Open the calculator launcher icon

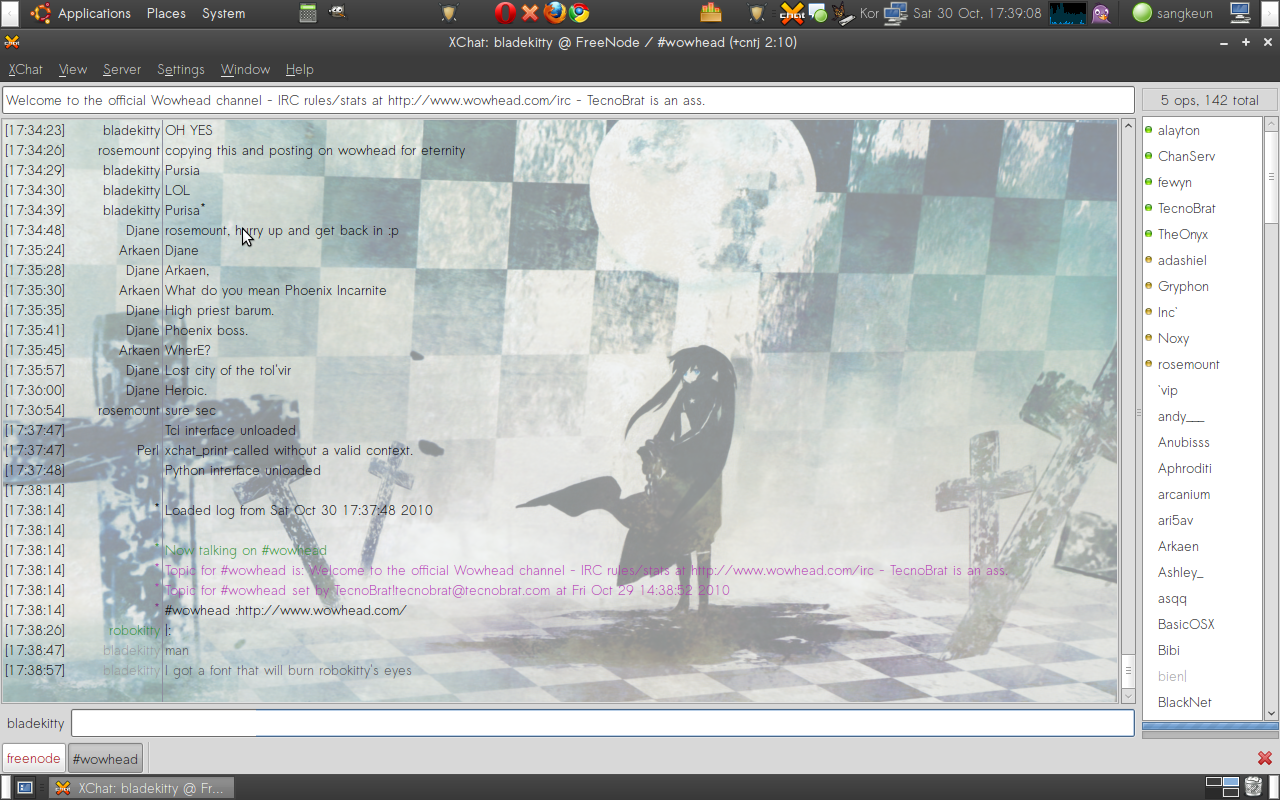point(308,13)
